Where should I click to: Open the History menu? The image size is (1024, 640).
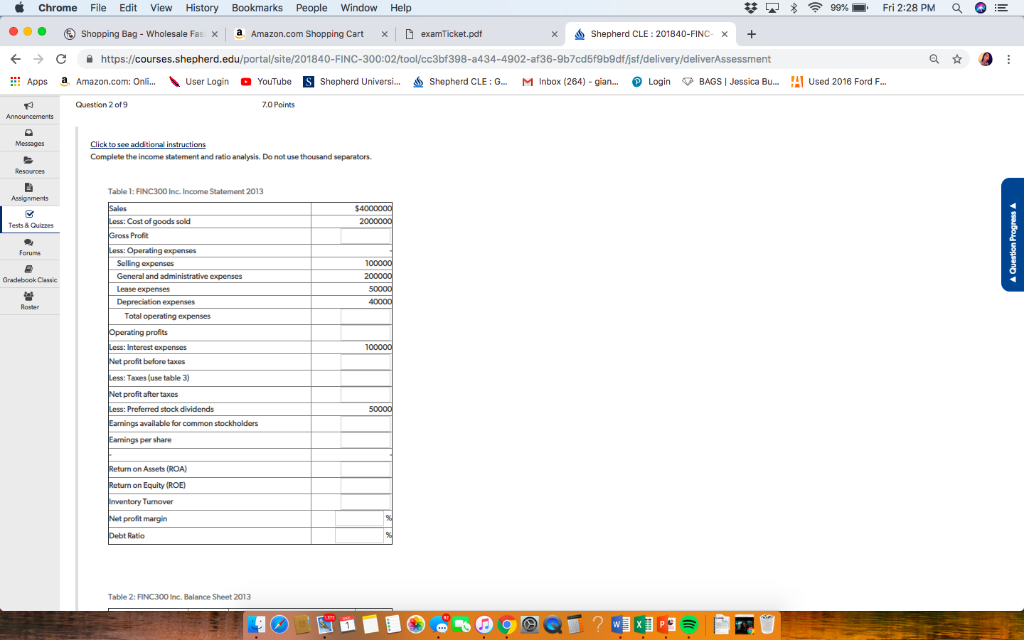tap(202, 8)
